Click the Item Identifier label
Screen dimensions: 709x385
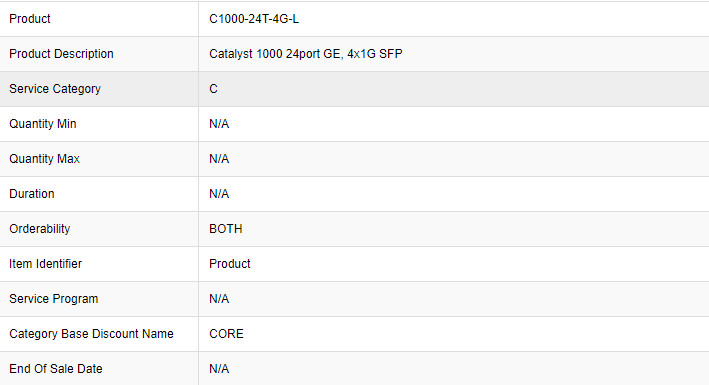(45, 264)
